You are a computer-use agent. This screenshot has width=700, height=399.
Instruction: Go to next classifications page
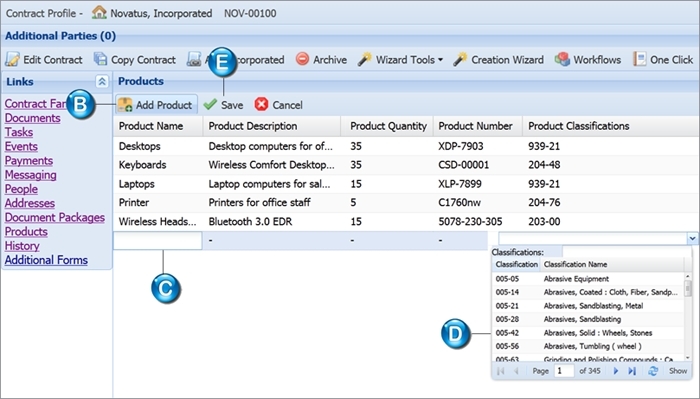(616, 371)
